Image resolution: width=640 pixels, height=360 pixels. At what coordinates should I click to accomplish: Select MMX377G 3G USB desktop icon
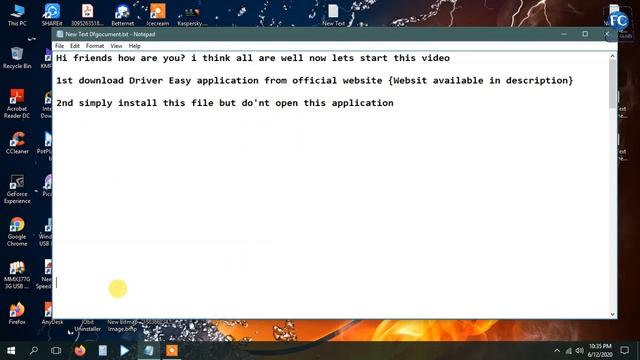click(x=17, y=275)
